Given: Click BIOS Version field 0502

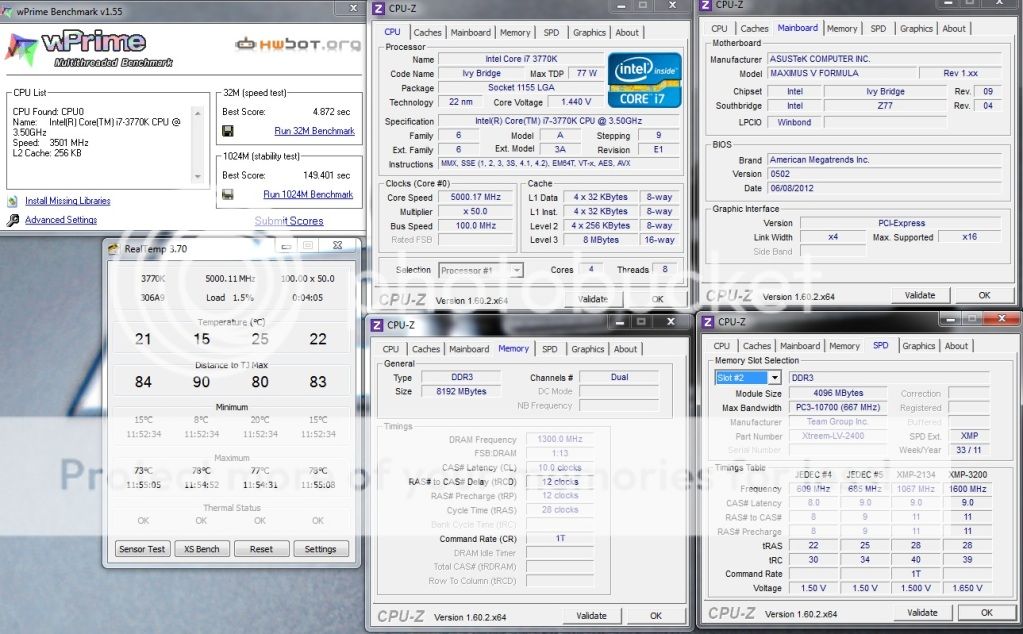Looking at the screenshot, I should click(x=884, y=174).
